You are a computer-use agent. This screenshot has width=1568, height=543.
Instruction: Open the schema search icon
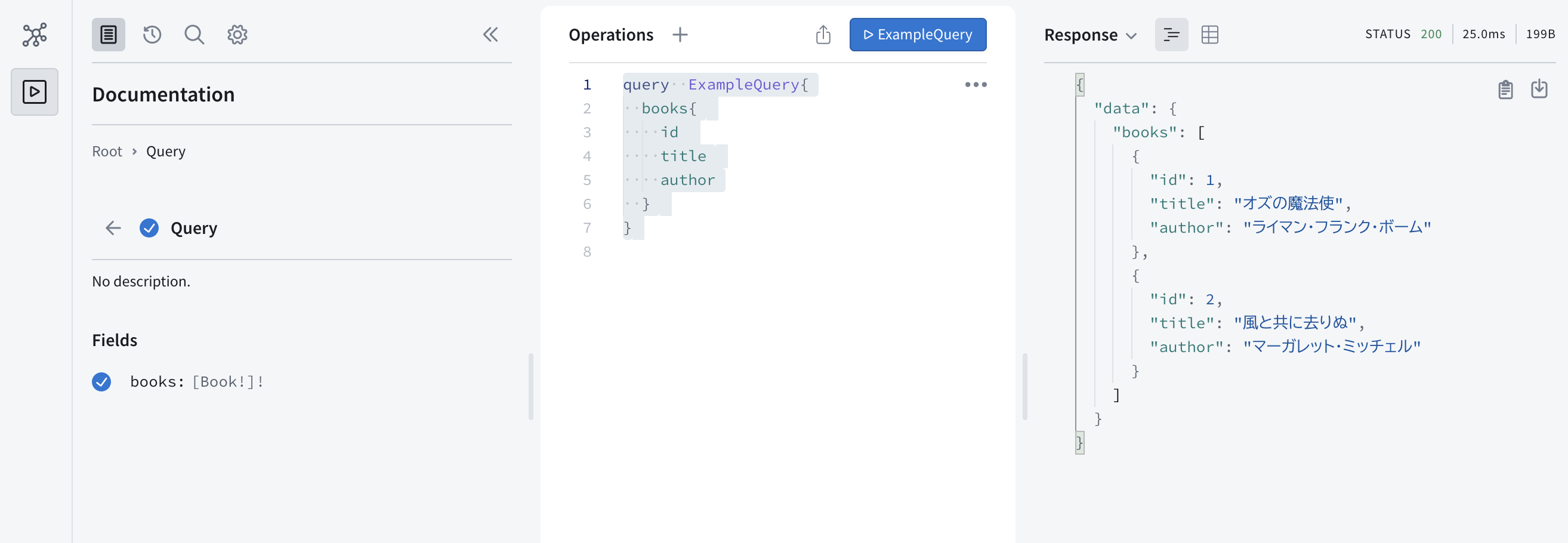(194, 35)
